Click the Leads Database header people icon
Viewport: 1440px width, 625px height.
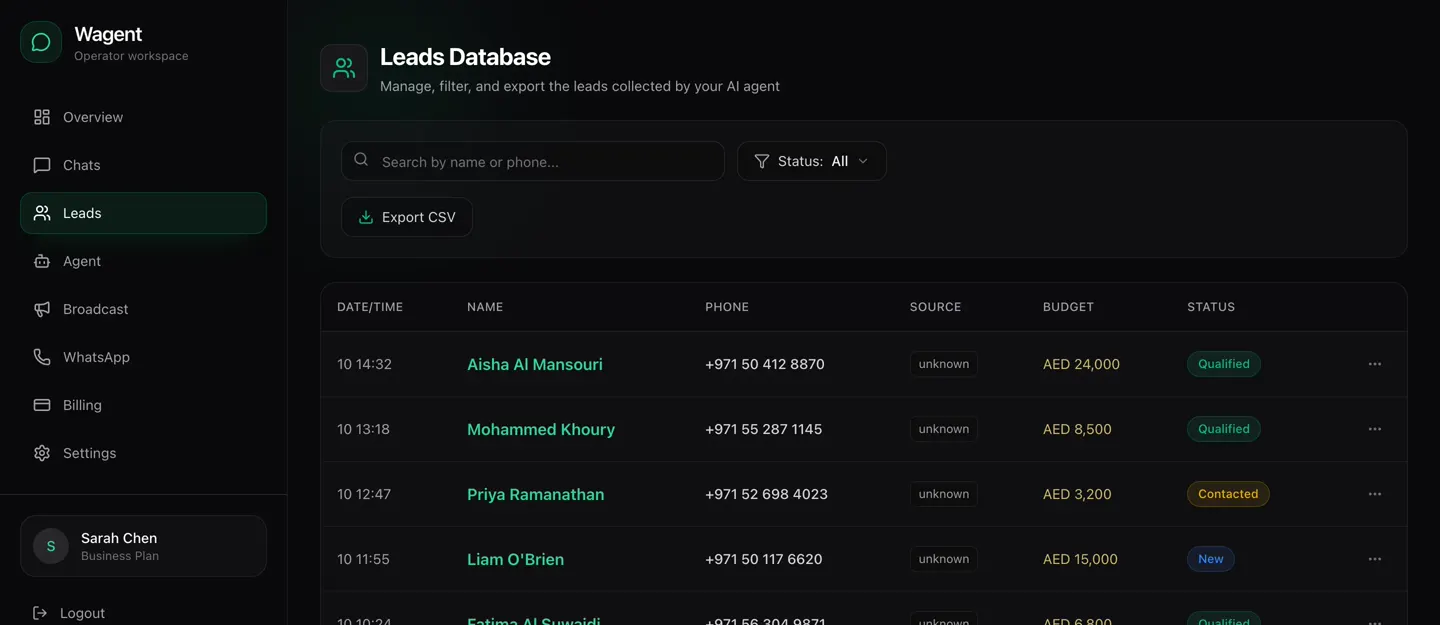tap(344, 68)
